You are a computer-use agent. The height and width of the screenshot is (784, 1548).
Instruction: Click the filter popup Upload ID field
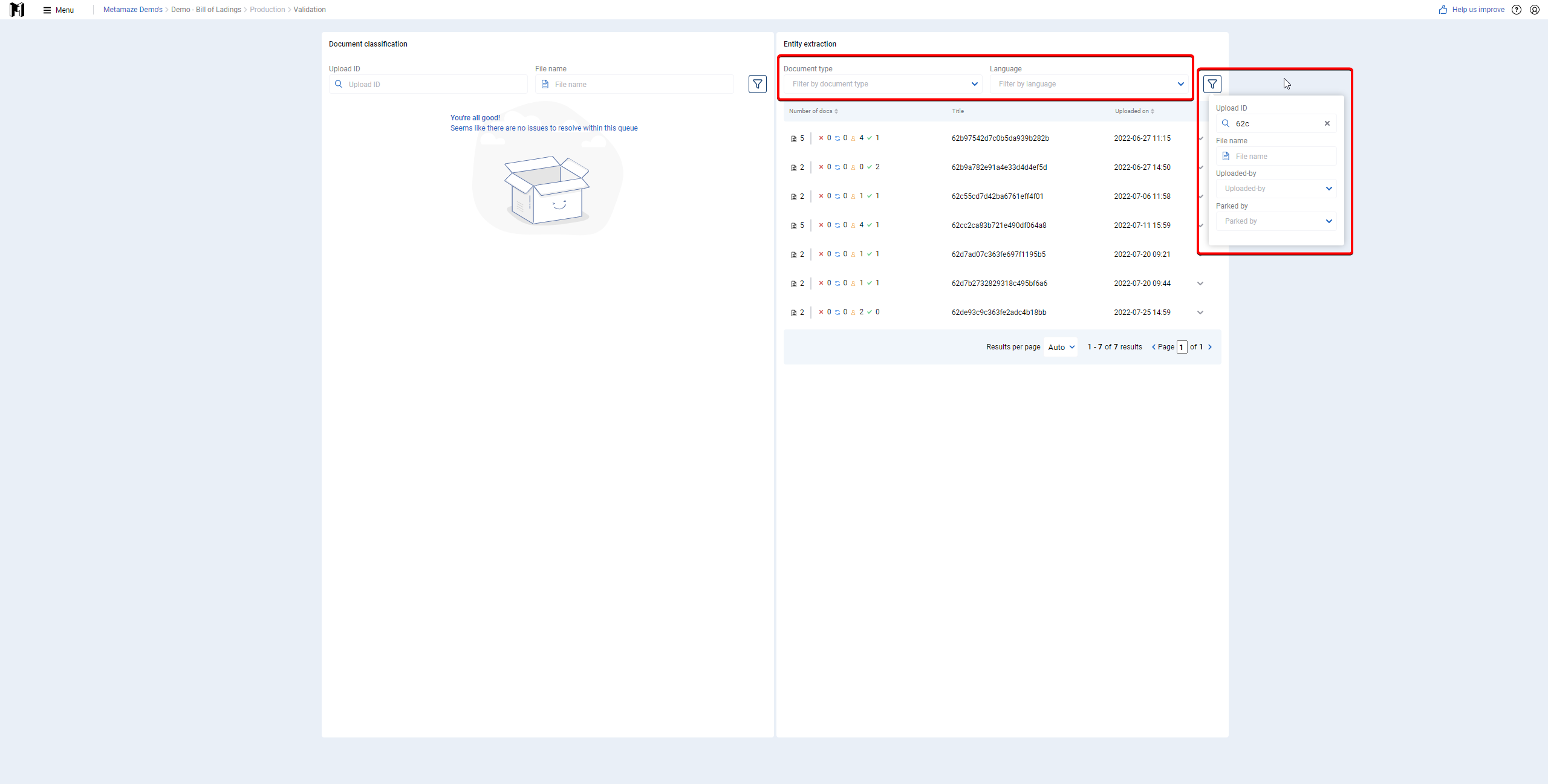click(x=1276, y=123)
